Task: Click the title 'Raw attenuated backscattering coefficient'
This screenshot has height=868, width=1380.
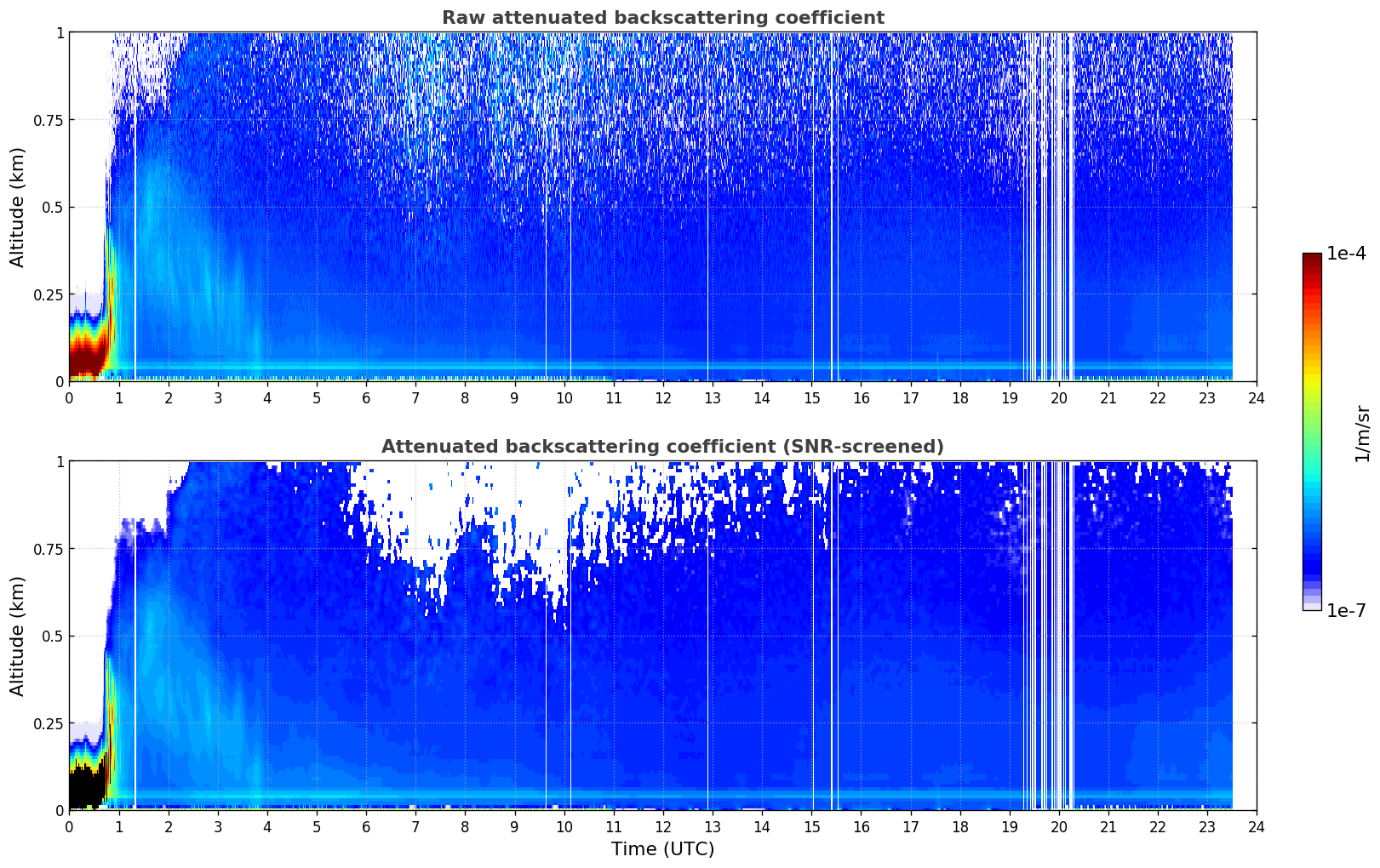Action: (662, 18)
